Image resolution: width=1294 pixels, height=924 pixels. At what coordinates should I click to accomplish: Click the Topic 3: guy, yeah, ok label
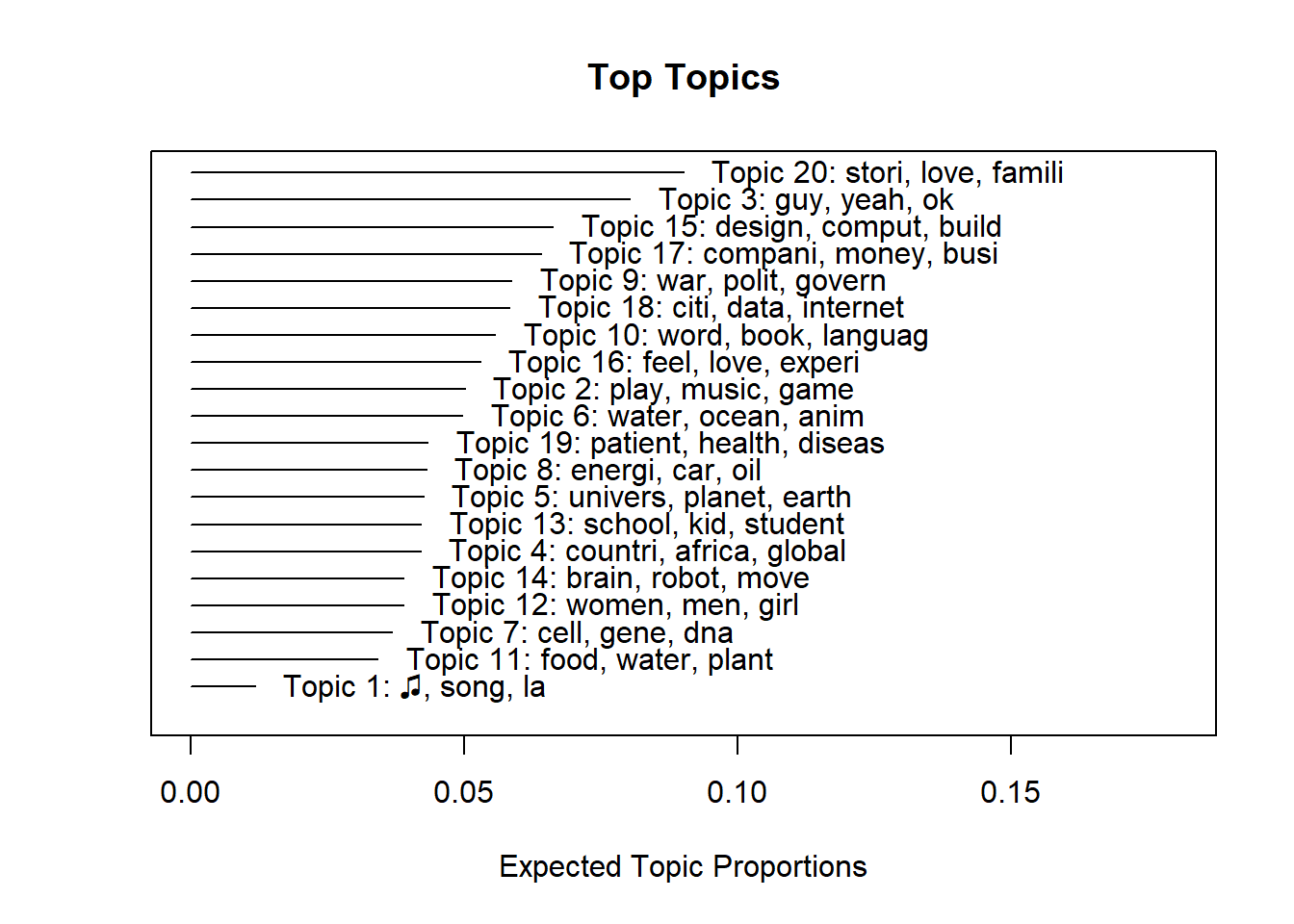(x=806, y=200)
